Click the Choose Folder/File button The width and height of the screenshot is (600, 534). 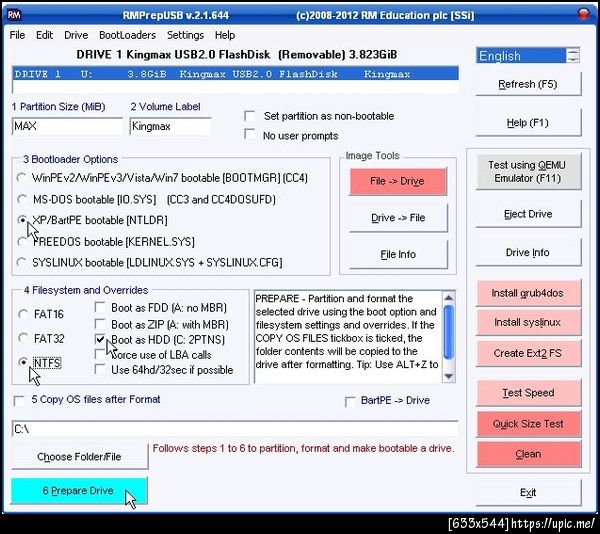coord(80,457)
